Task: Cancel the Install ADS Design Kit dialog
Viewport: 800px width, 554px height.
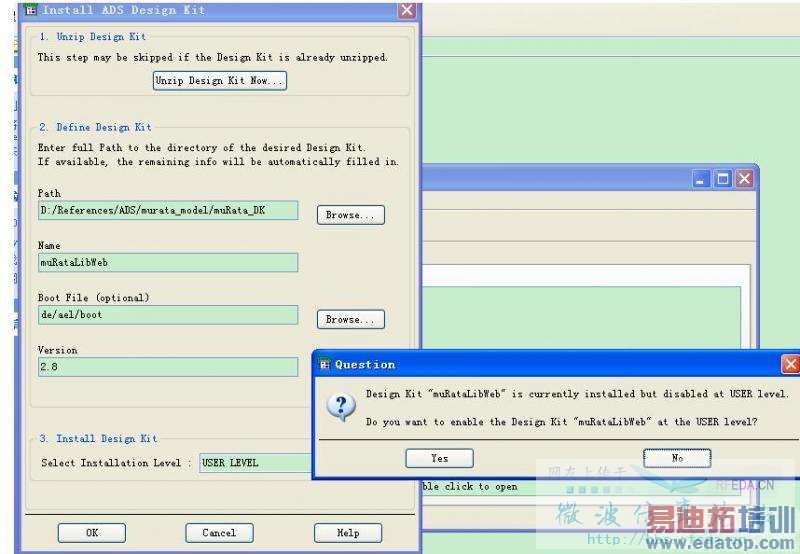Action: [x=219, y=533]
